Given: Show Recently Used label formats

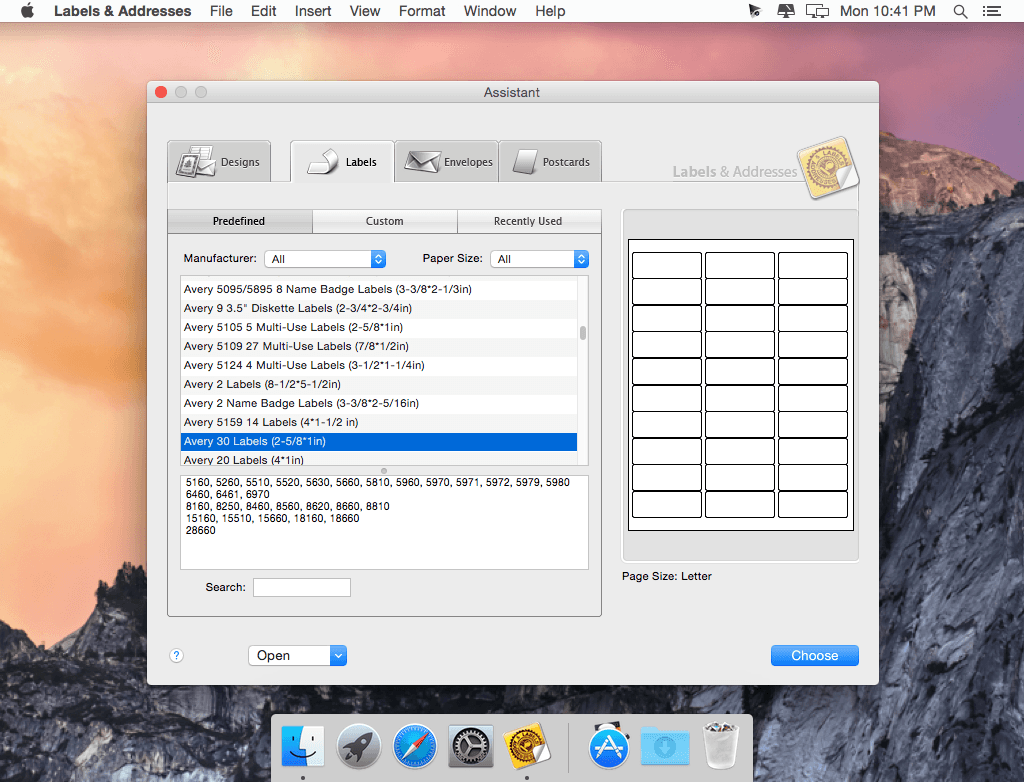Looking at the screenshot, I should pos(528,221).
